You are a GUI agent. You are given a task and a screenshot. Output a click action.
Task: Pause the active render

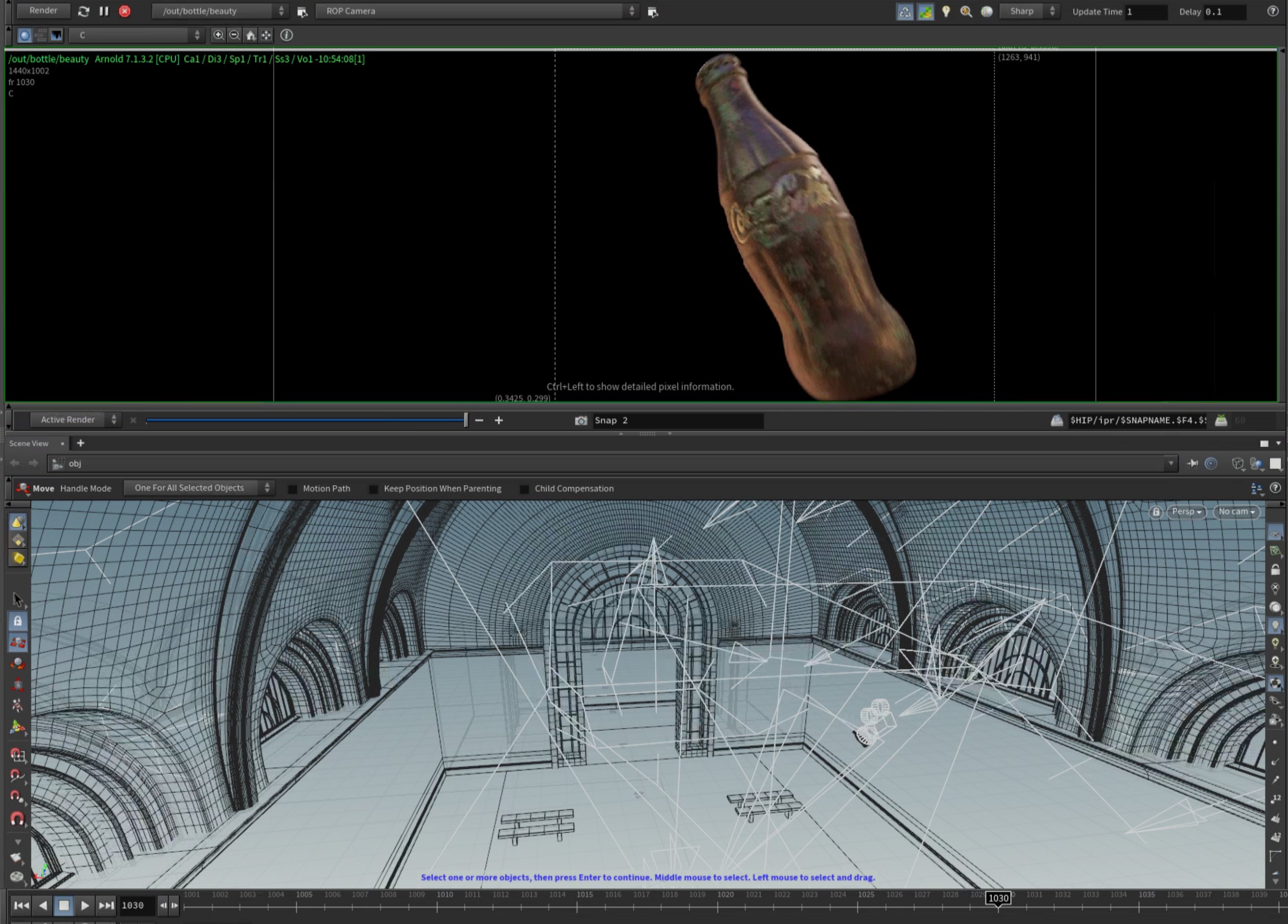pyautogui.click(x=104, y=12)
